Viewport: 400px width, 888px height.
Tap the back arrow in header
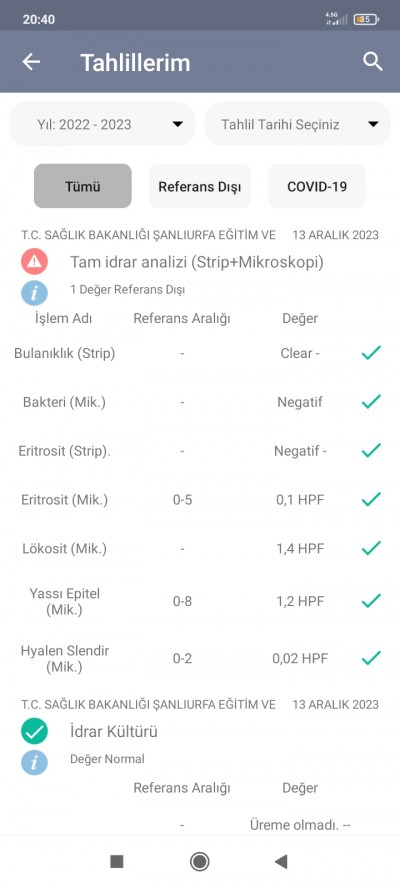point(31,62)
